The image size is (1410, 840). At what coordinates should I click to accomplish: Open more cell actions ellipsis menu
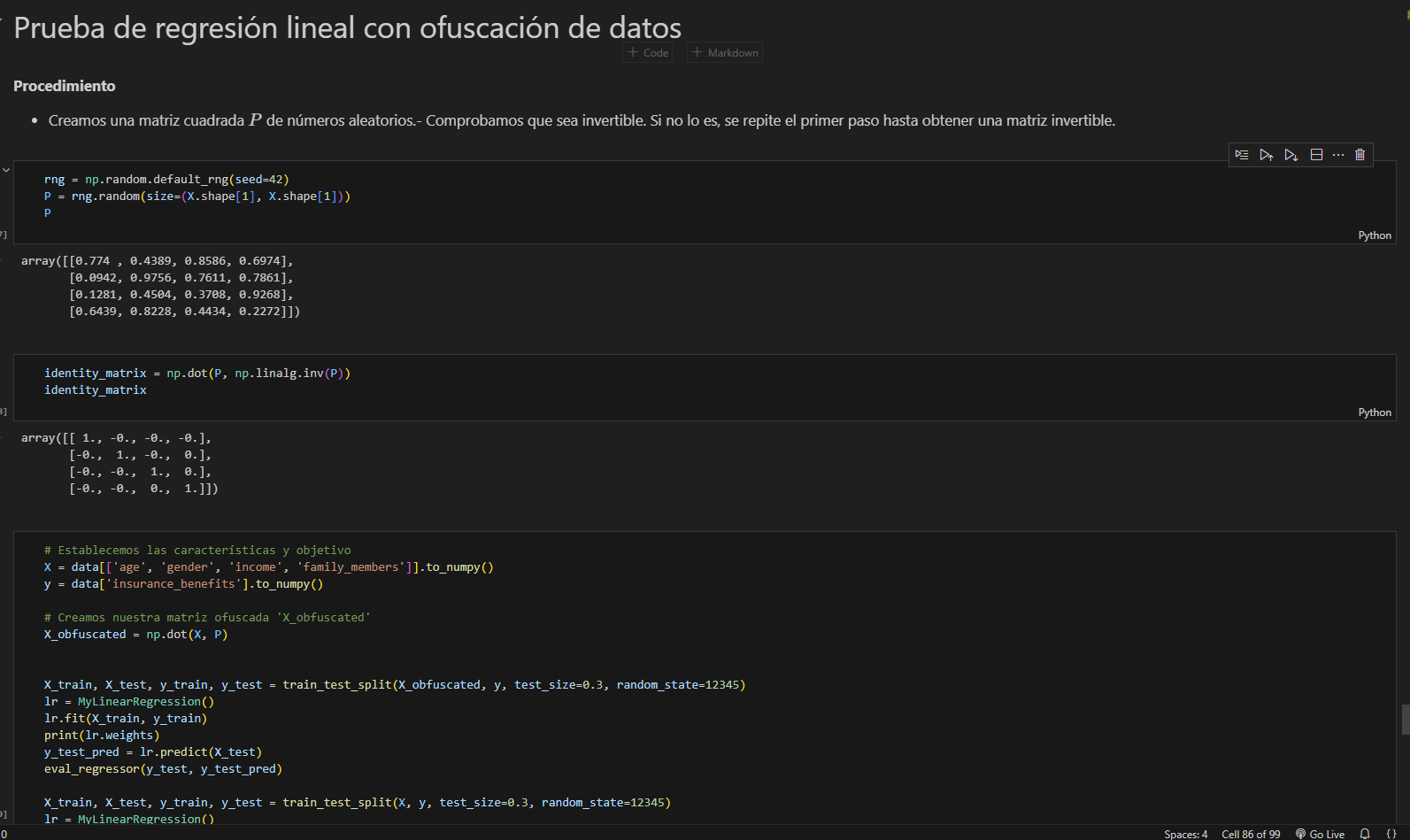pos(1338,155)
